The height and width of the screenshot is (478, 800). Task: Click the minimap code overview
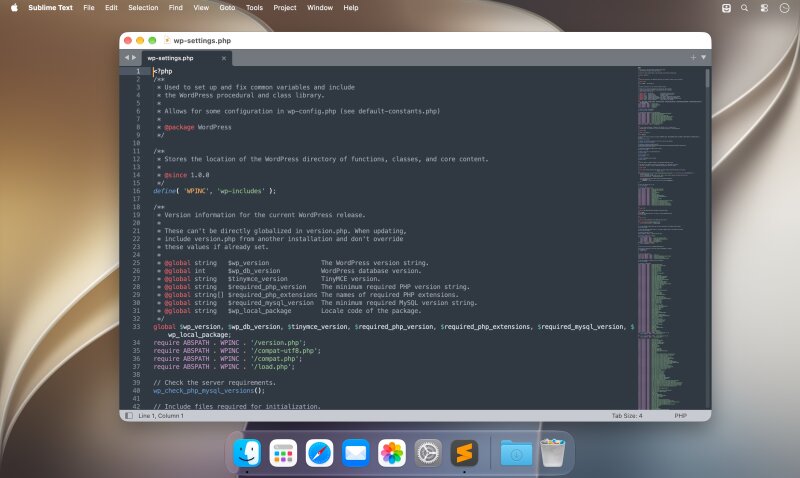coord(670,238)
